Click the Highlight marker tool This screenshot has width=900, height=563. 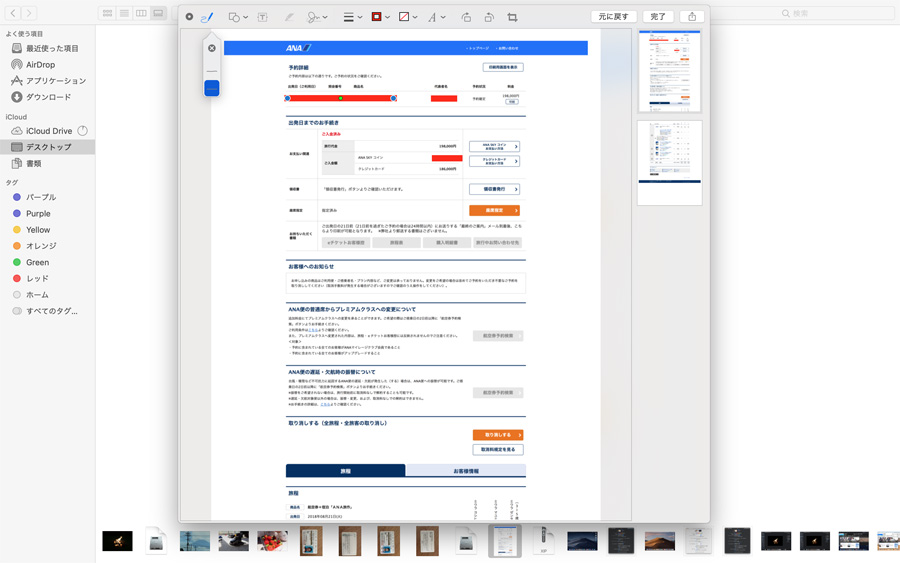[x=289, y=17]
